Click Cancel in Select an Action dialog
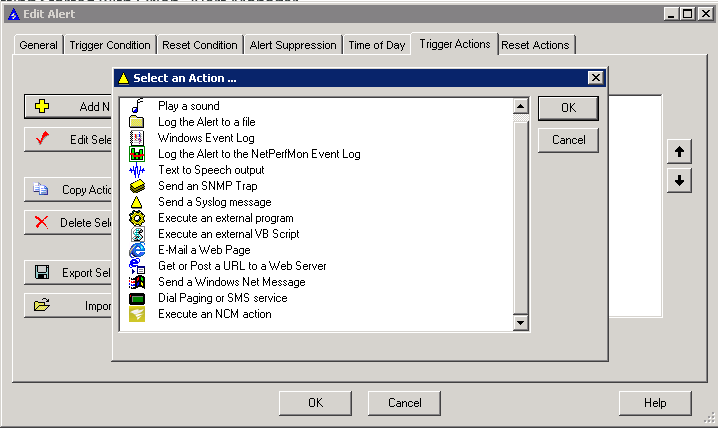Screen dimensions: 718x428 pyautogui.click(x=568, y=140)
